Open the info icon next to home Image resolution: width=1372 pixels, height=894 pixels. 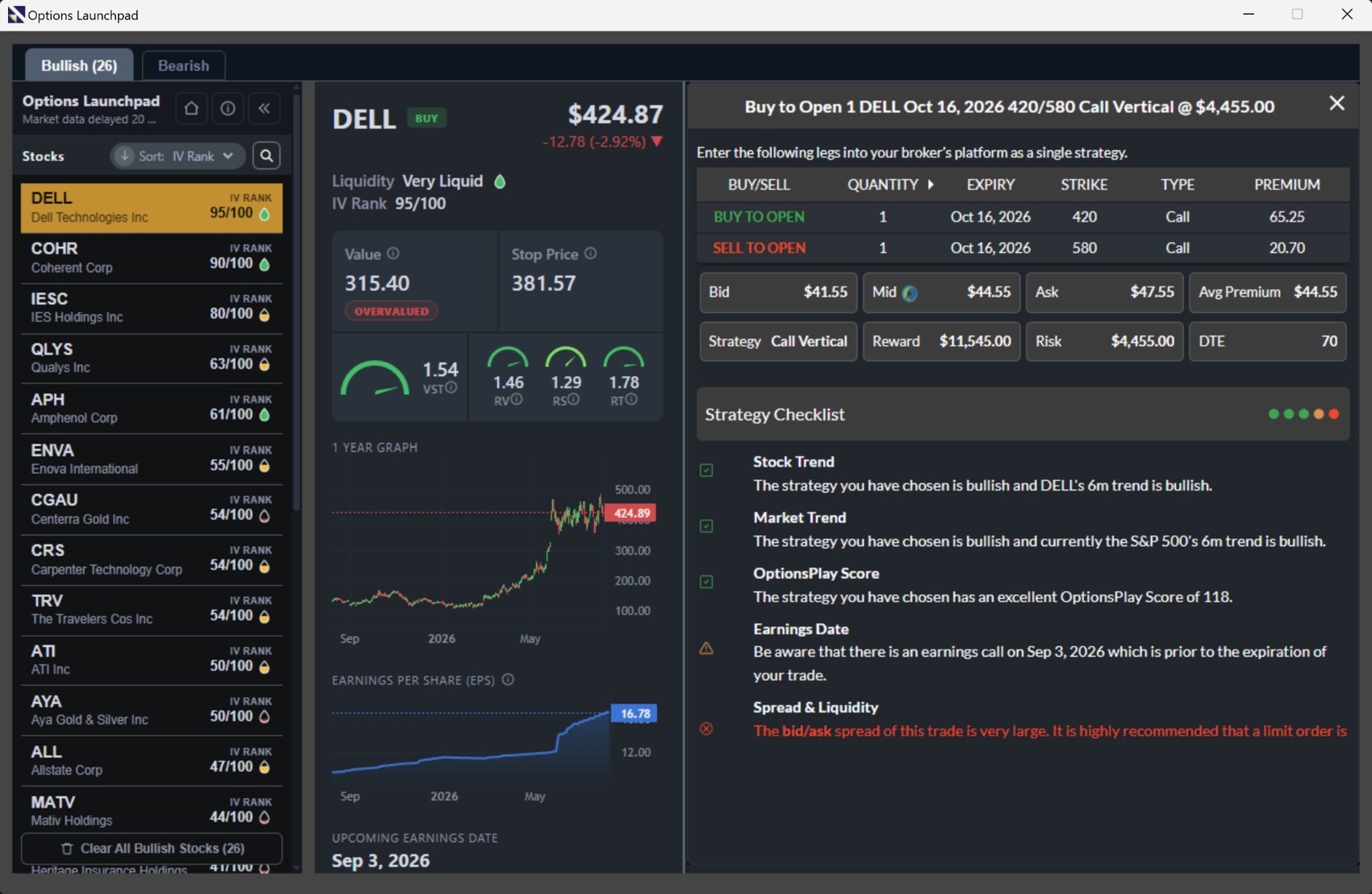(228, 108)
